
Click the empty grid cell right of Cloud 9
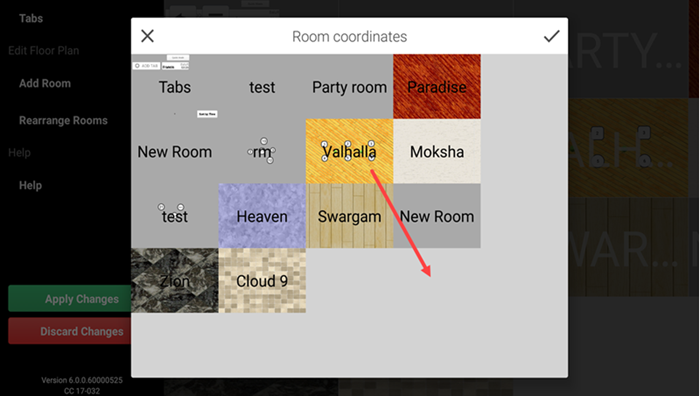(x=350, y=280)
